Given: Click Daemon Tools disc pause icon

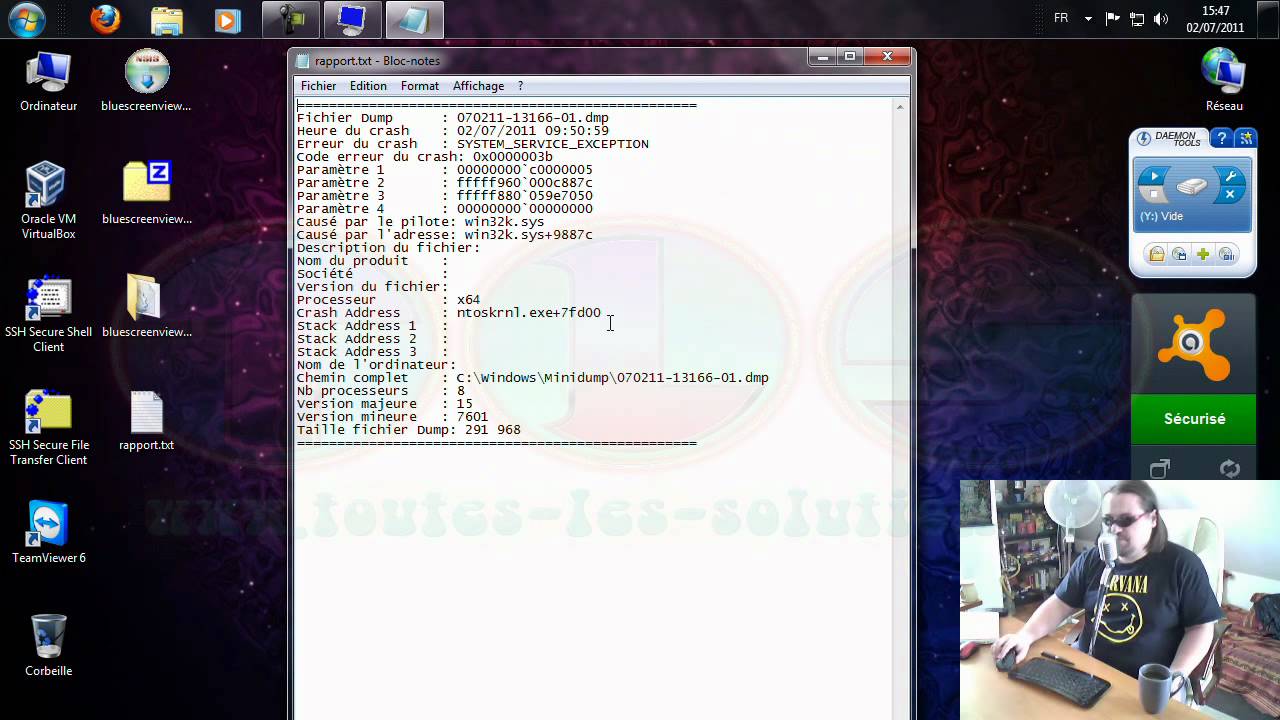Looking at the screenshot, I should pos(1227,254).
